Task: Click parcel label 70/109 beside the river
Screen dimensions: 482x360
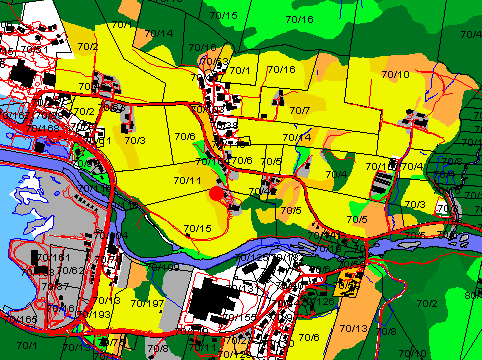Action: [163, 267]
